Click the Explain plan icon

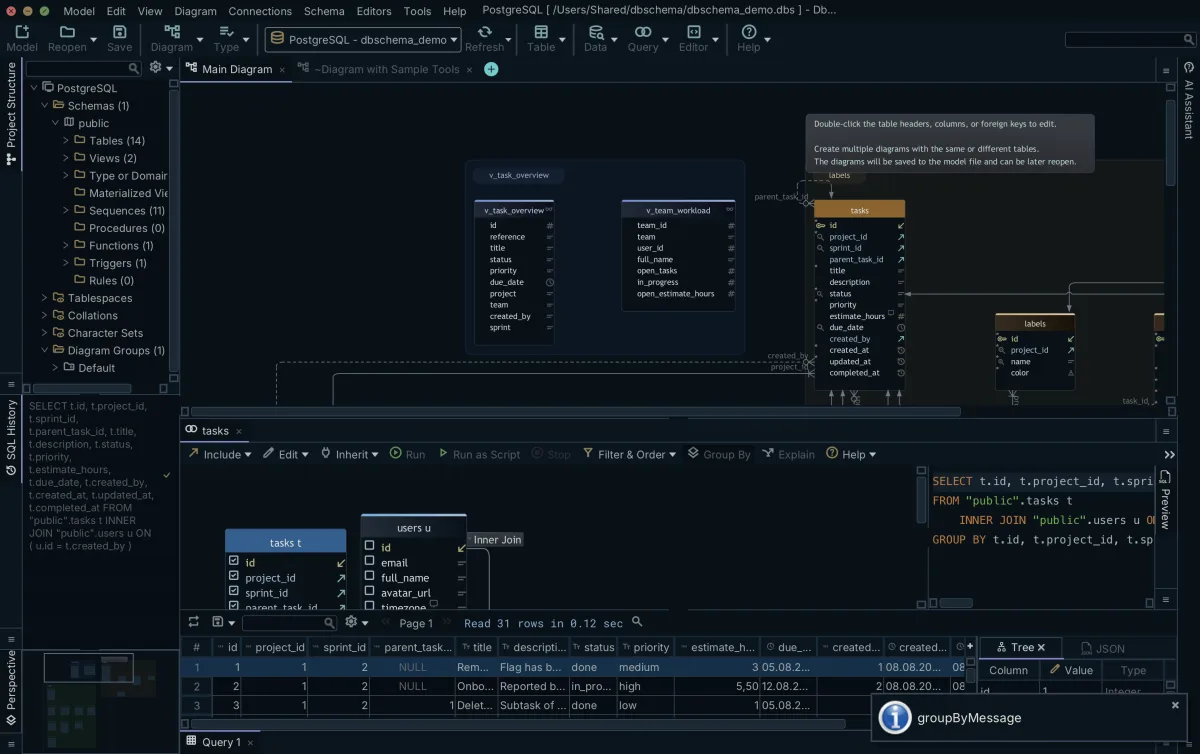pos(768,454)
